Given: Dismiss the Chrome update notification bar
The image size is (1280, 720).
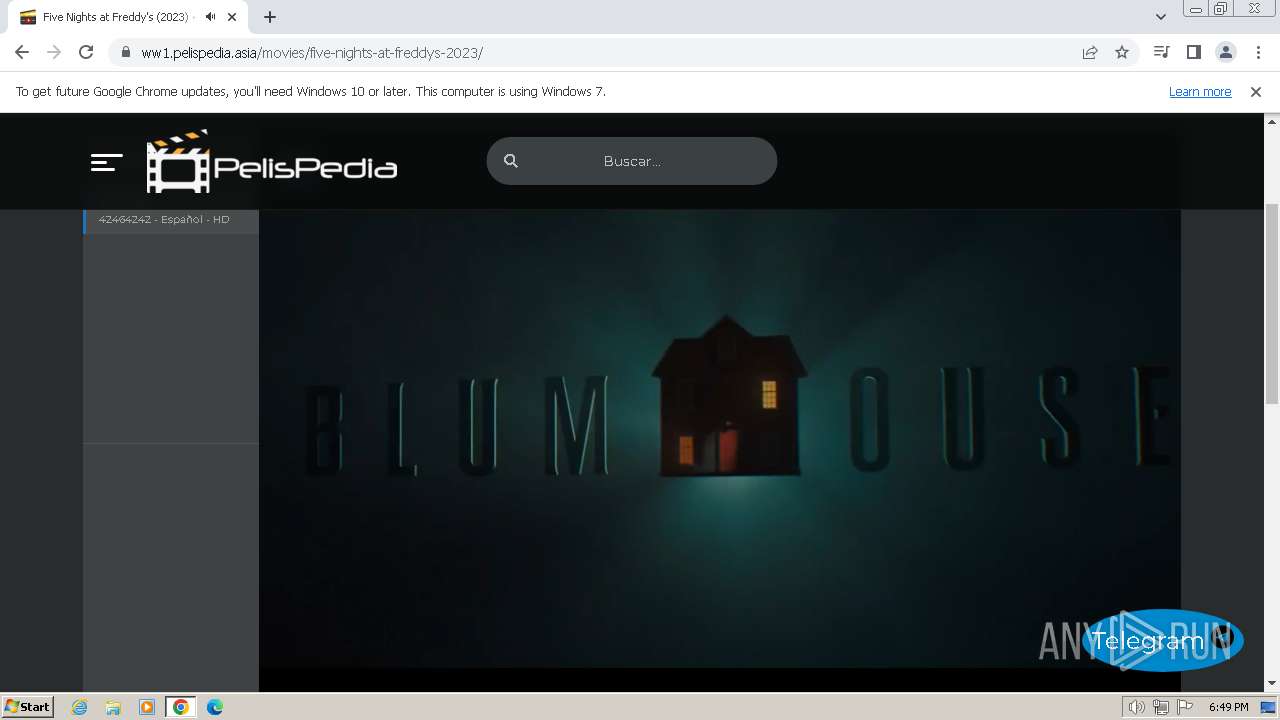Looking at the screenshot, I should [1256, 92].
